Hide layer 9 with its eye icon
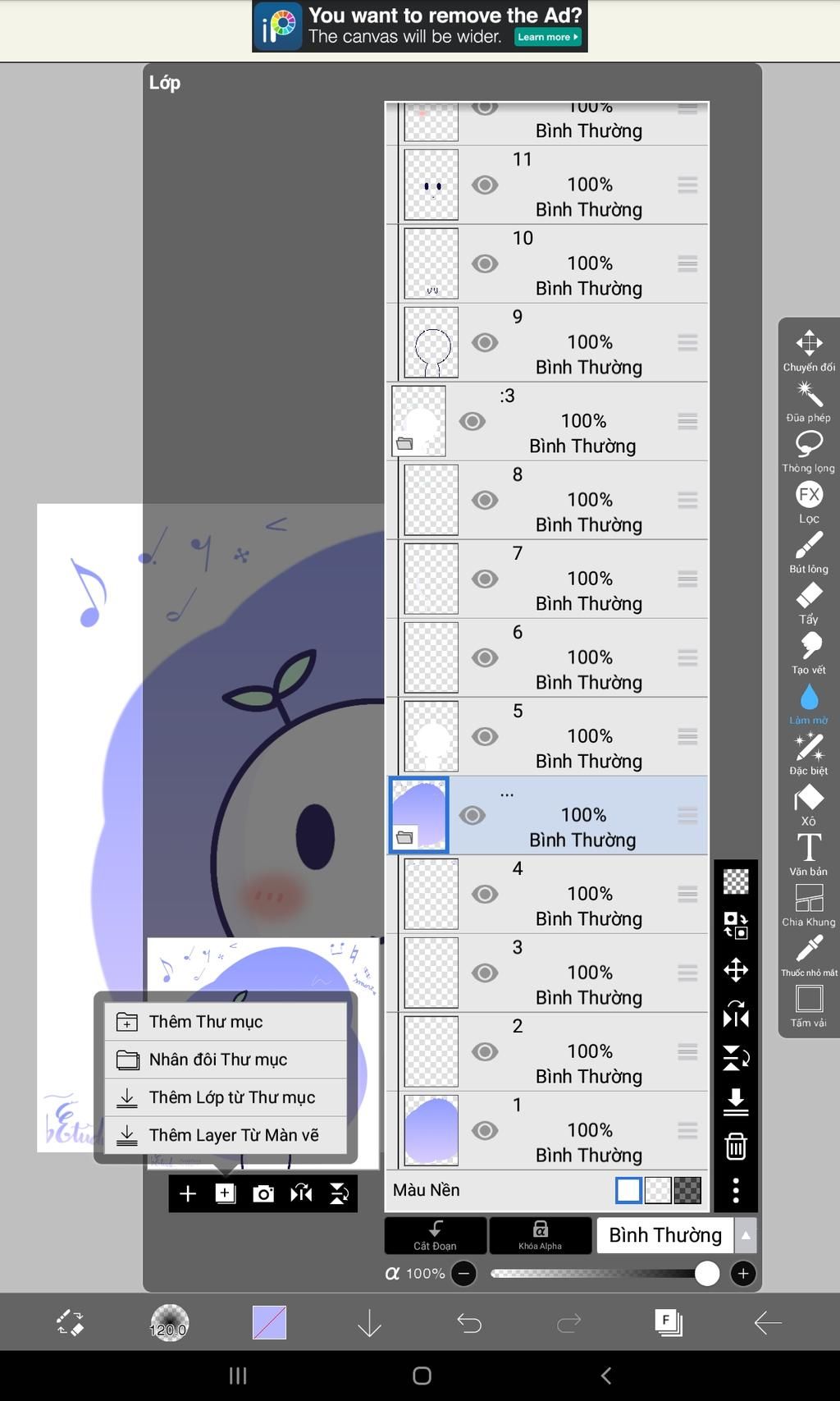 pyautogui.click(x=485, y=342)
